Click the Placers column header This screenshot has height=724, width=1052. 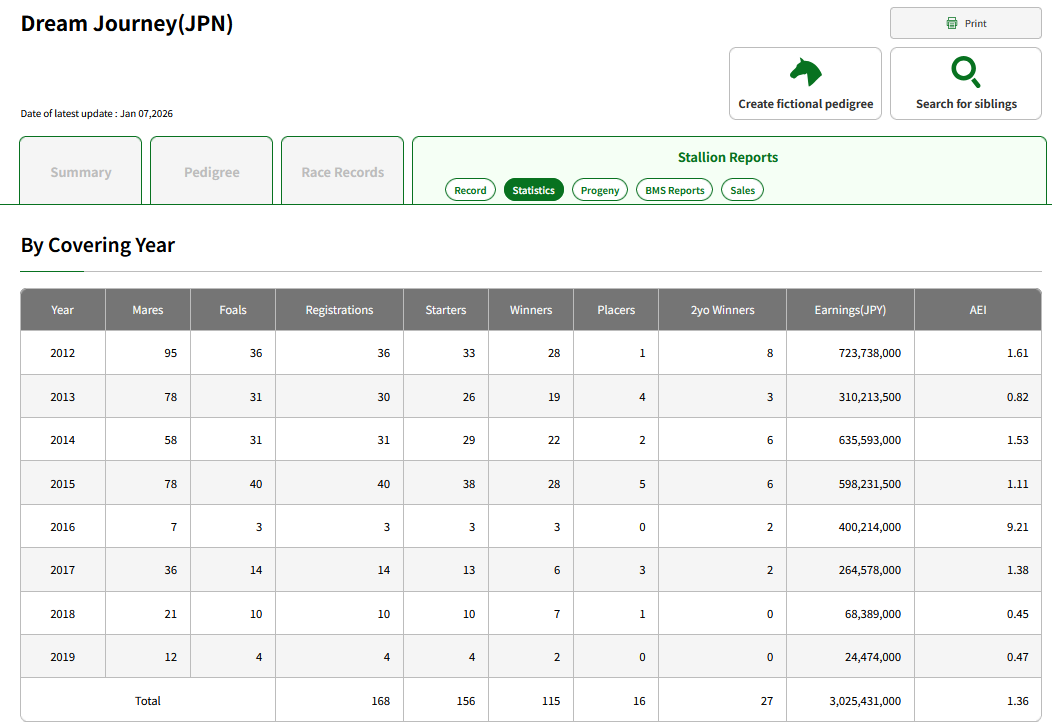(x=616, y=310)
